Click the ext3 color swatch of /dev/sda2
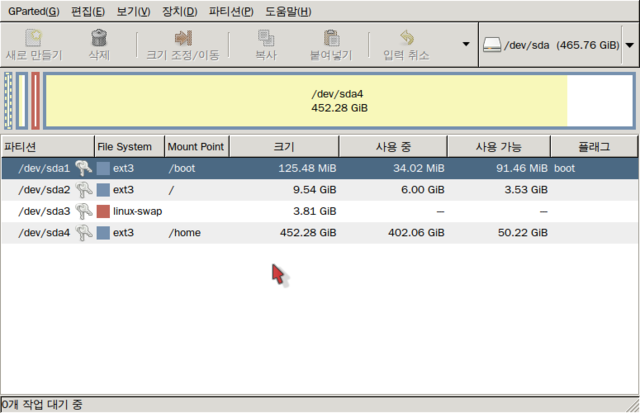Viewport: 640px width, 413px height. 103,190
